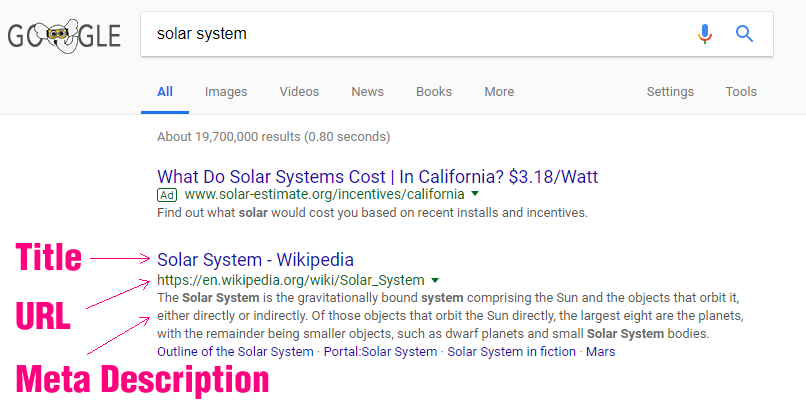Click the Ad badge label
This screenshot has width=806, height=404.
[x=167, y=195]
